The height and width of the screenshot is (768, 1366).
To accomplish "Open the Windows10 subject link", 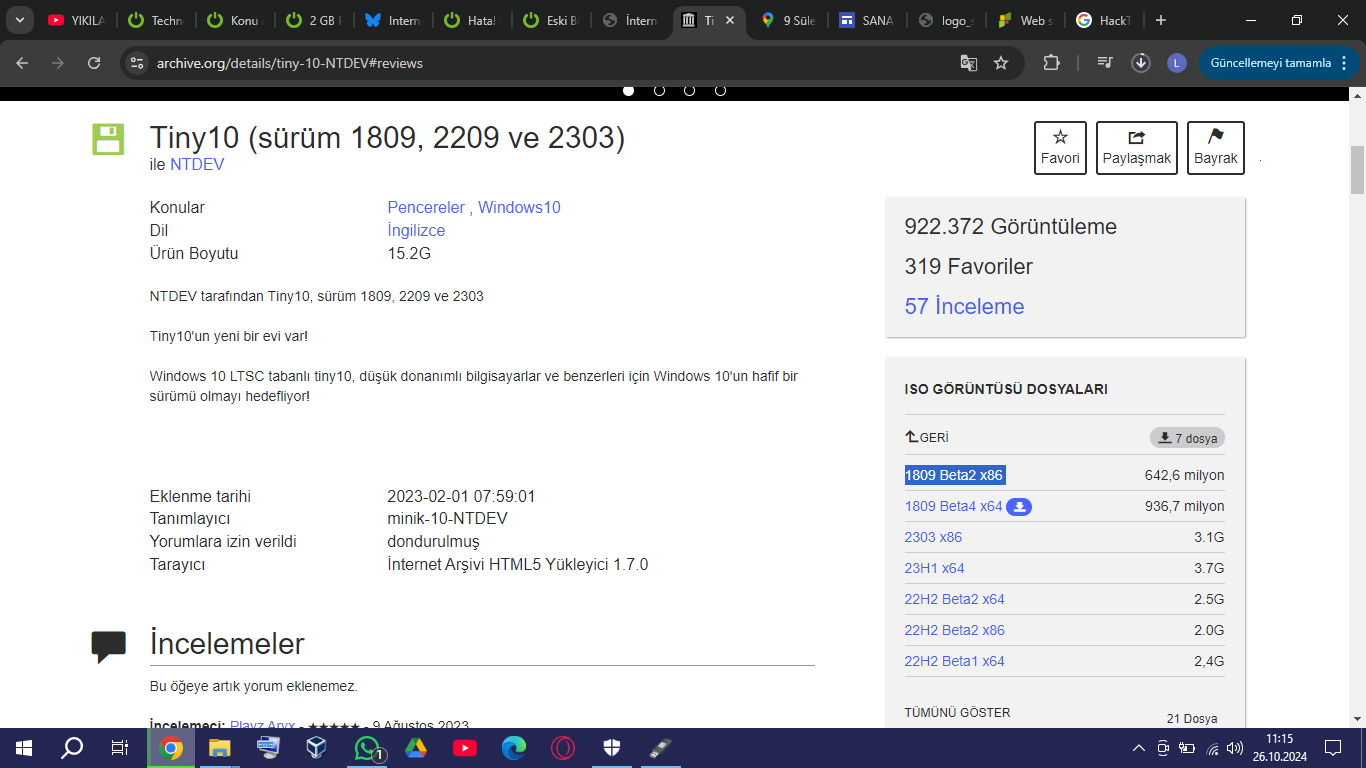I will tap(519, 208).
